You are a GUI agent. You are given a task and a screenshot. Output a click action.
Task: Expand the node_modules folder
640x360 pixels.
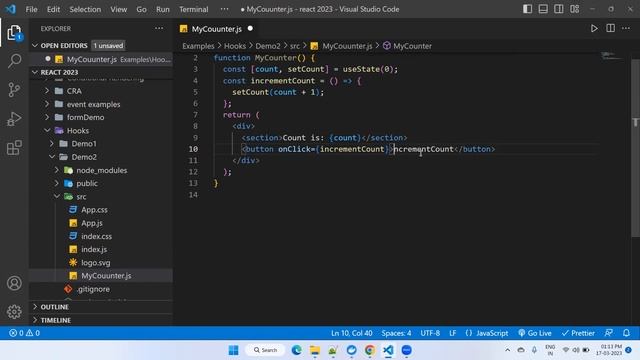point(101,170)
